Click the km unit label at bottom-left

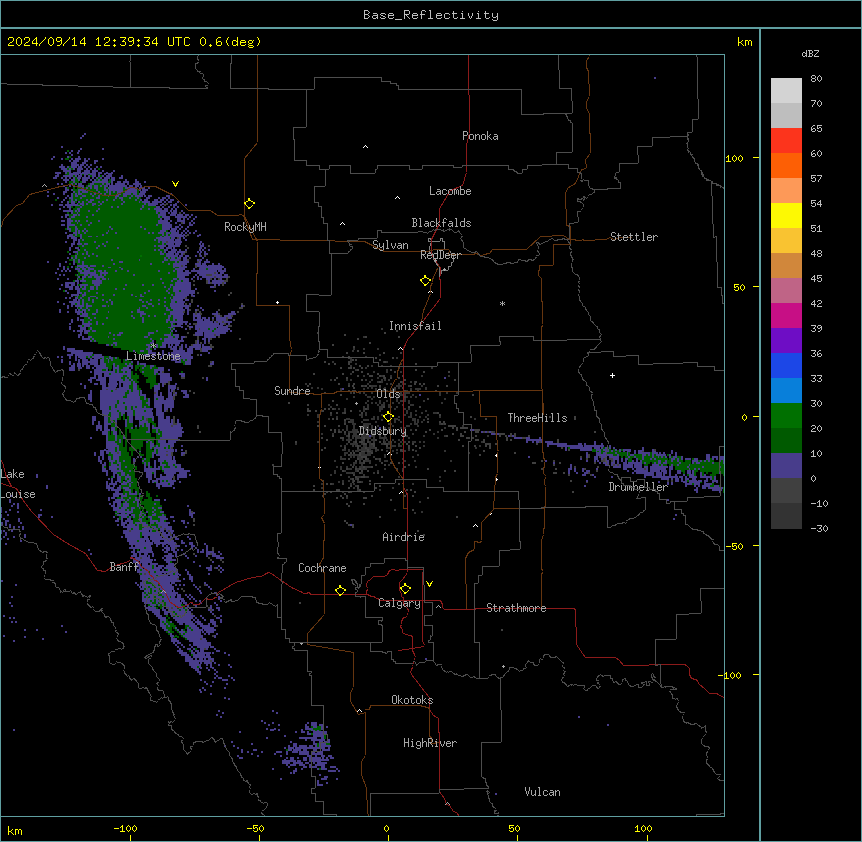(x=15, y=830)
